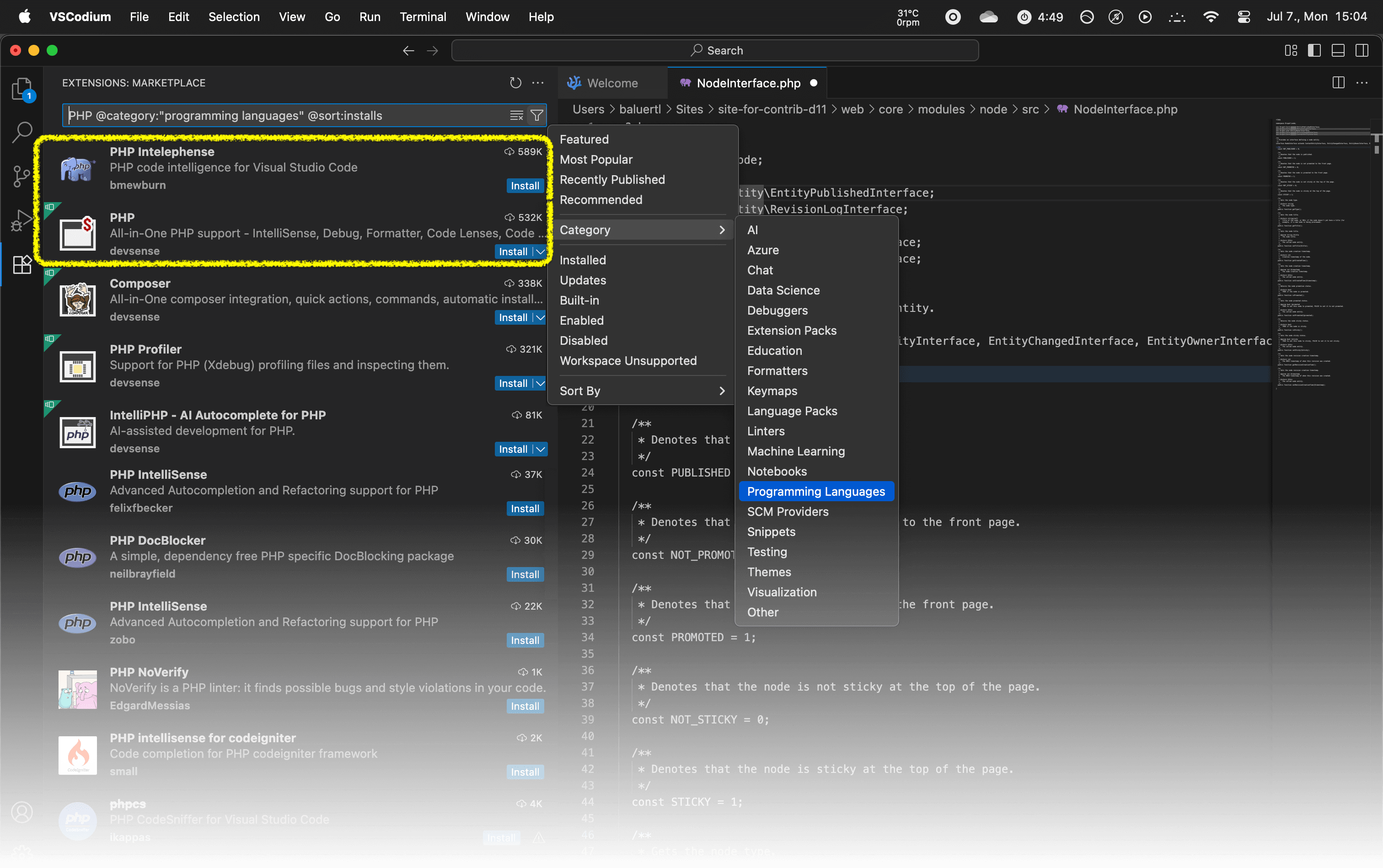The width and height of the screenshot is (1383, 868).
Task: Open the Terminal menu in menu bar
Action: [x=423, y=16]
